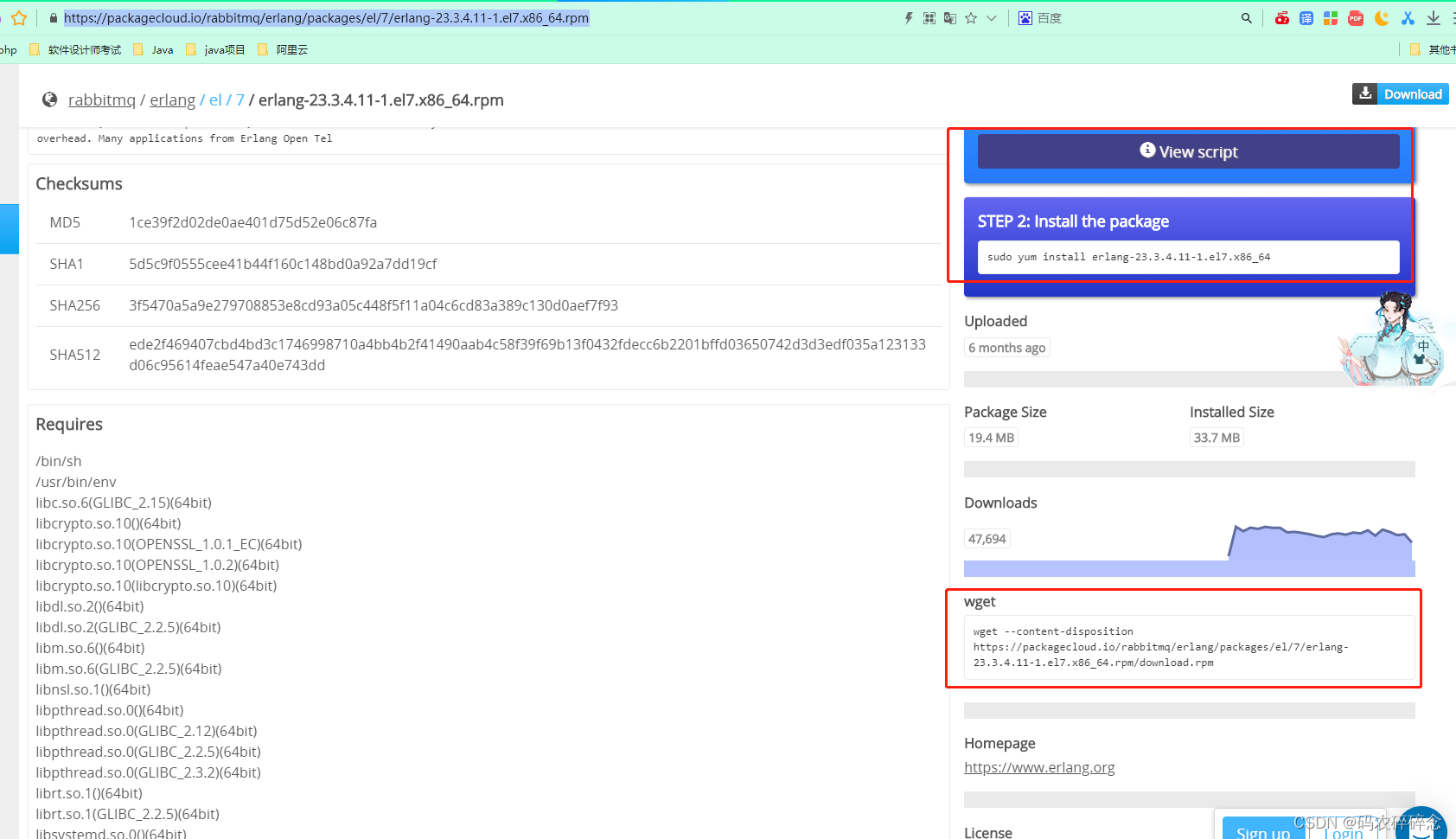Go to the el breadcrumb link

(x=215, y=100)
